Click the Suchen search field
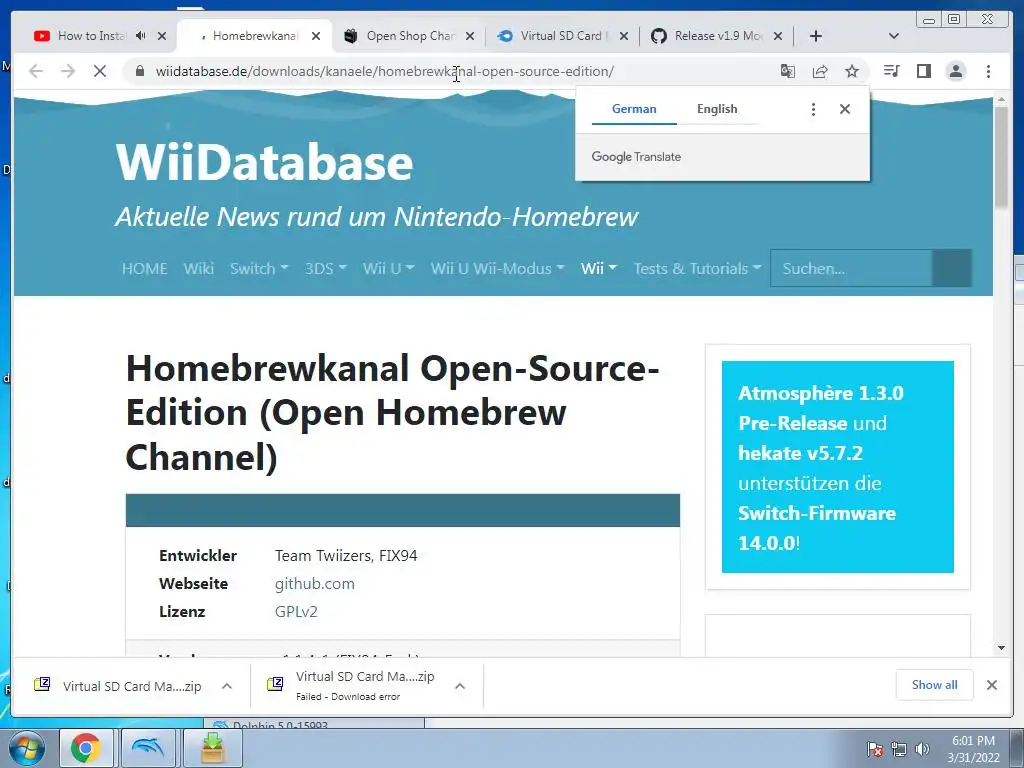The height and width of the screenshot is (768, 1024). [x=852, y=268]
